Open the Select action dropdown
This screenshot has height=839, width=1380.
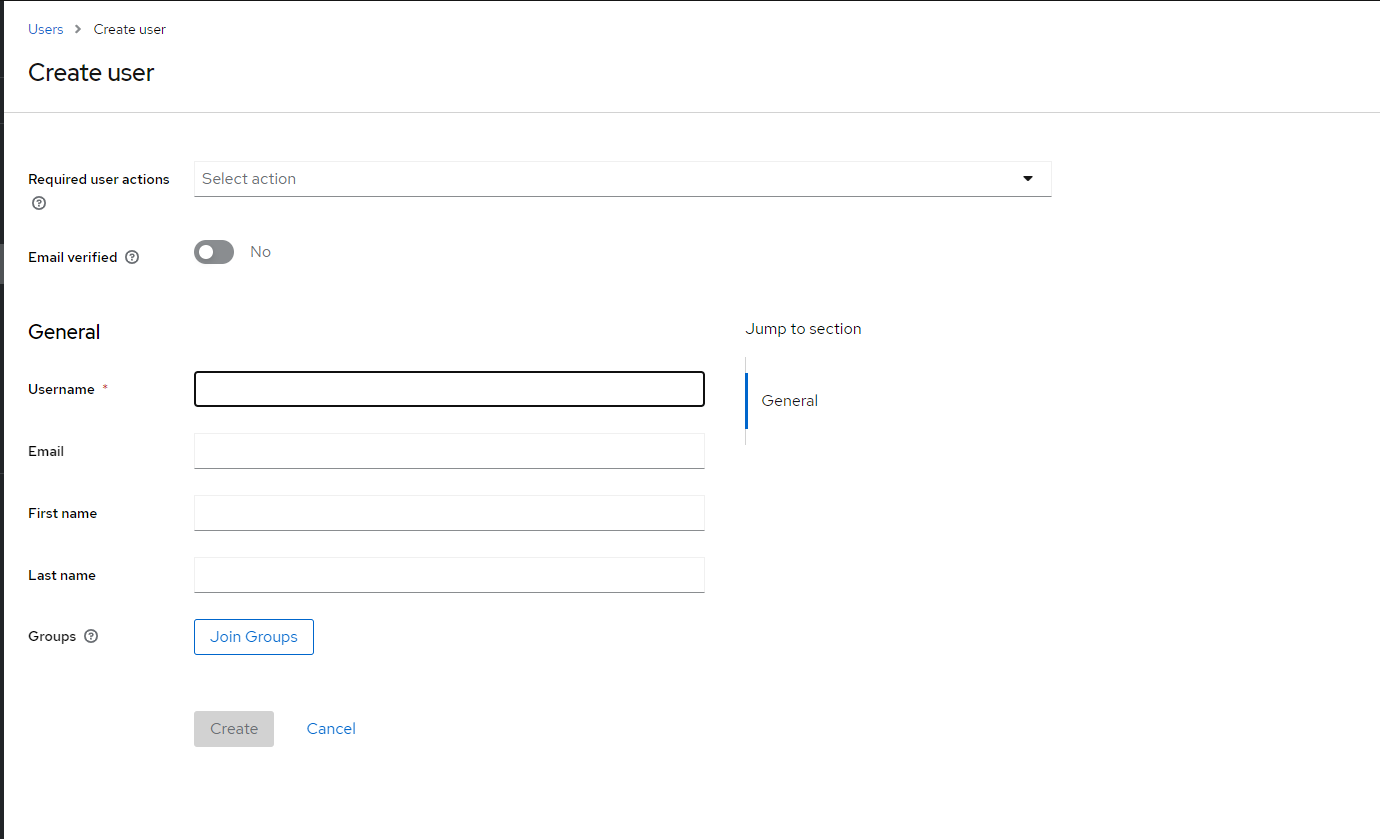pos(622,179)
